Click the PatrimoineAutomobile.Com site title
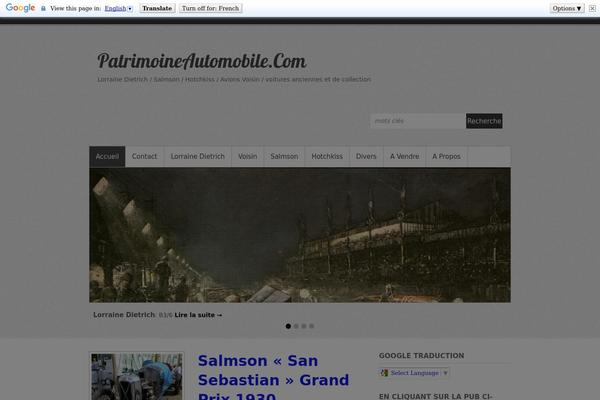 point(202,60)
